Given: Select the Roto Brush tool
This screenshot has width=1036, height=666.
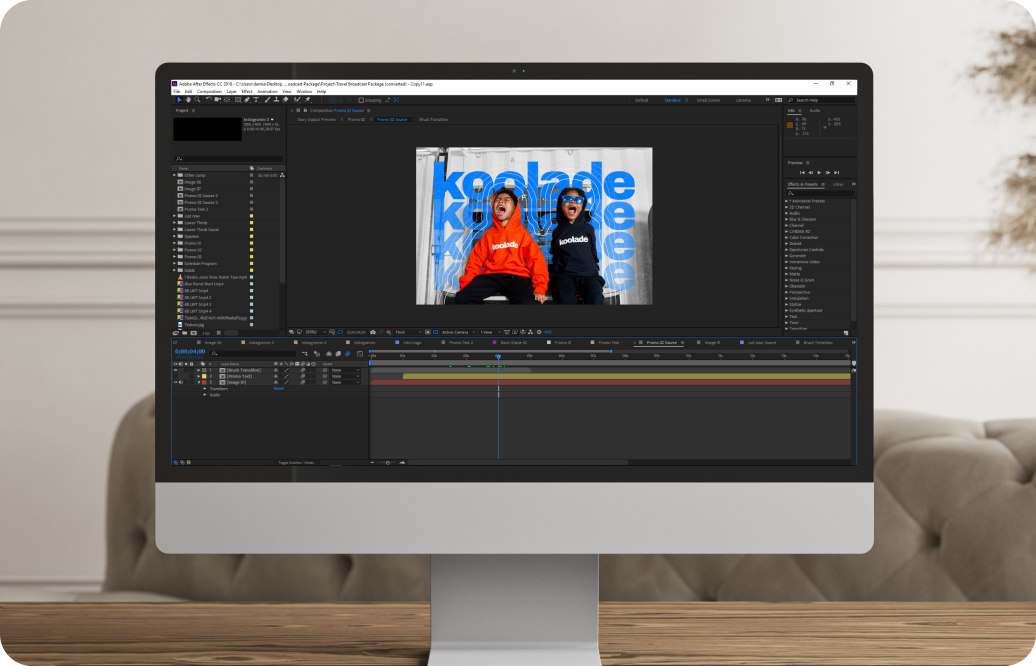Looking at the screenshot, I should [297, 100].
